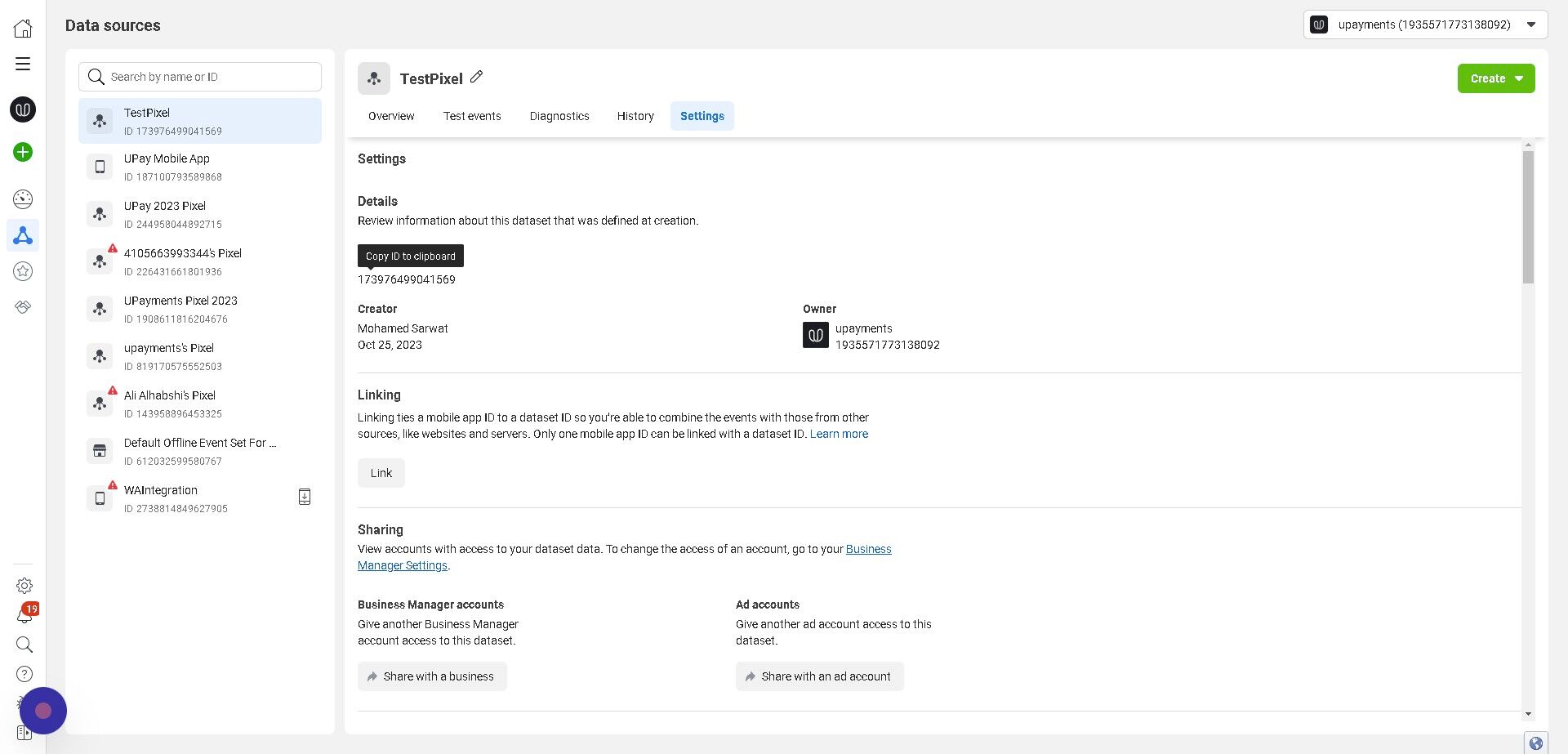The image size is (1568, 754).
Task: Click the Link button under Linking
Action: (381, 473)
